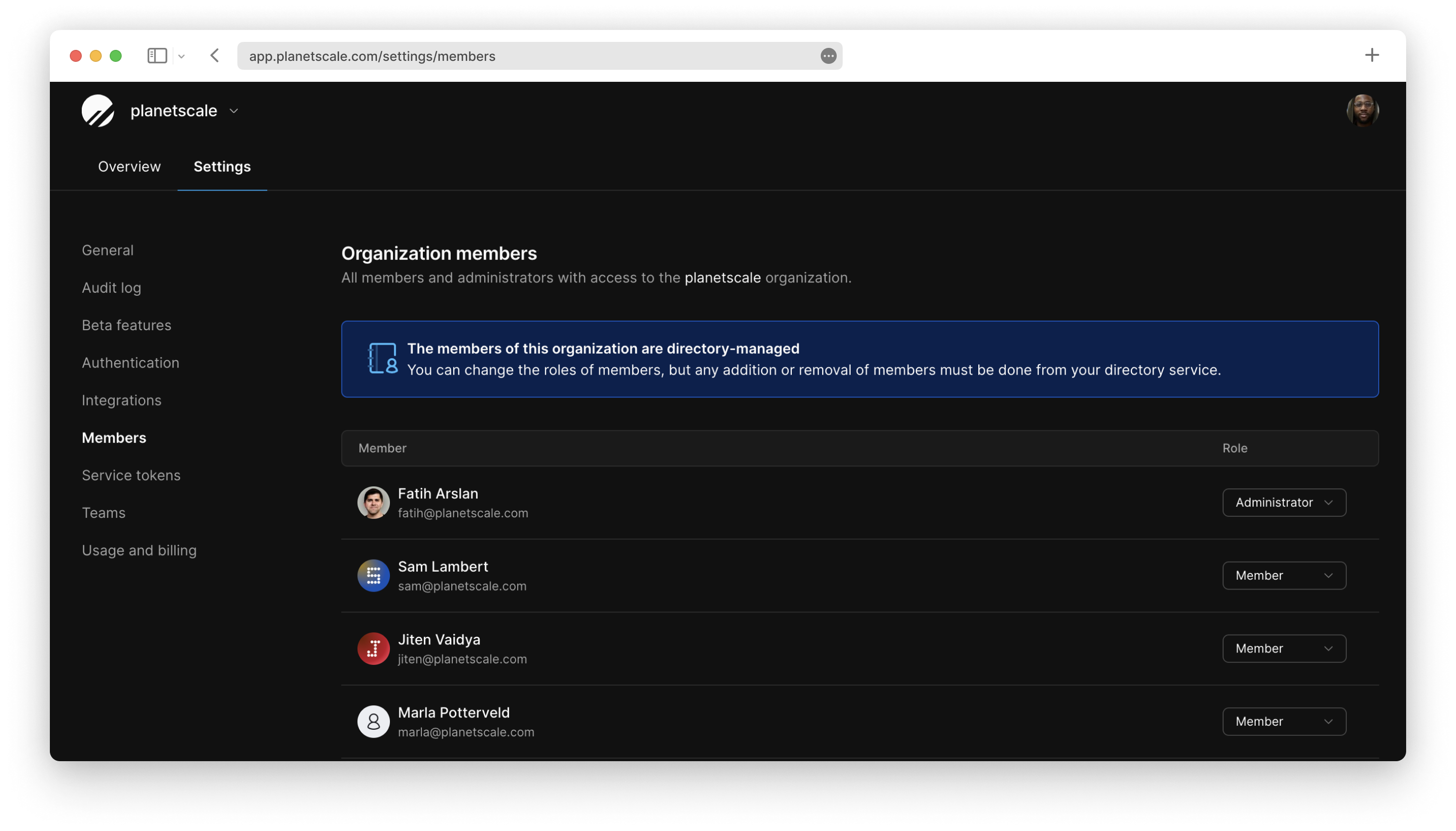Switch to the Overview tab
Viewport: 1456px width, 831px height.
click(130, 167)
